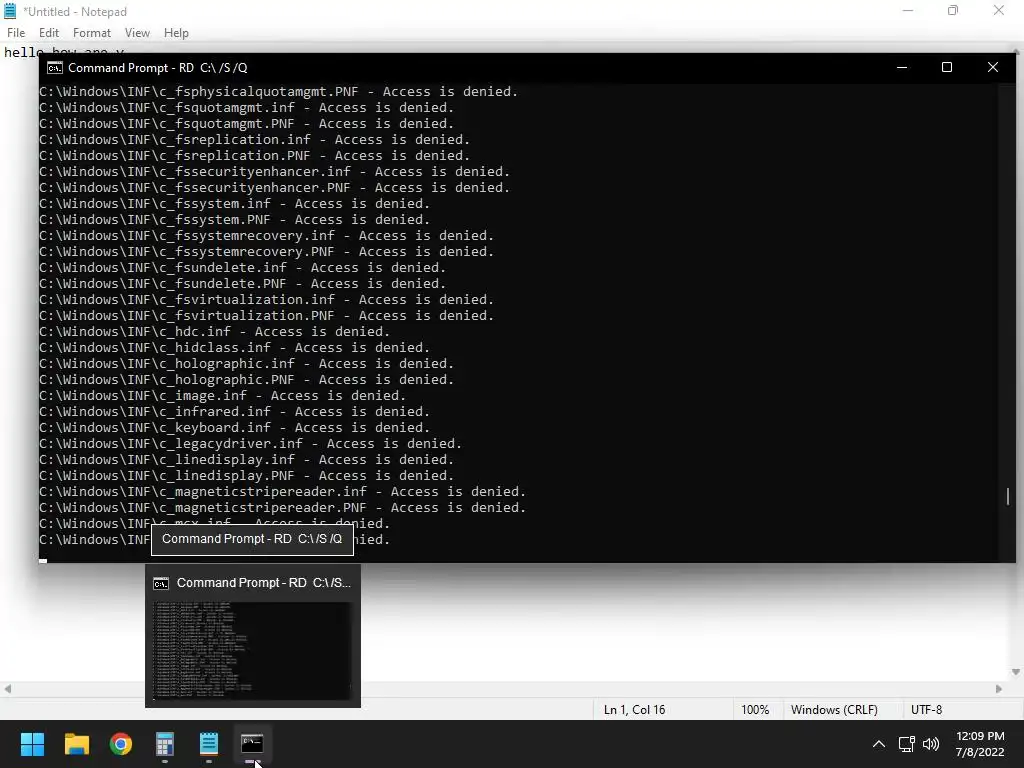Click the c_fssystem.inf output line
Viewport: 1024px width, 768px height.
click(234, 204)
